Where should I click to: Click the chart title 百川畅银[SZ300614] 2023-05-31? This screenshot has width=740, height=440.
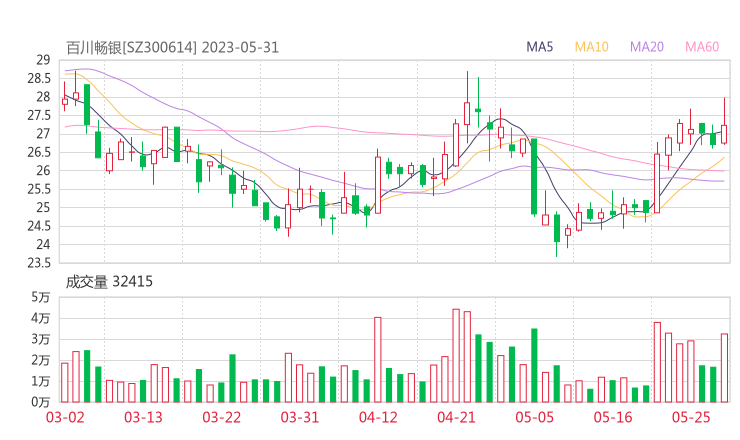(x=172, y=48)
